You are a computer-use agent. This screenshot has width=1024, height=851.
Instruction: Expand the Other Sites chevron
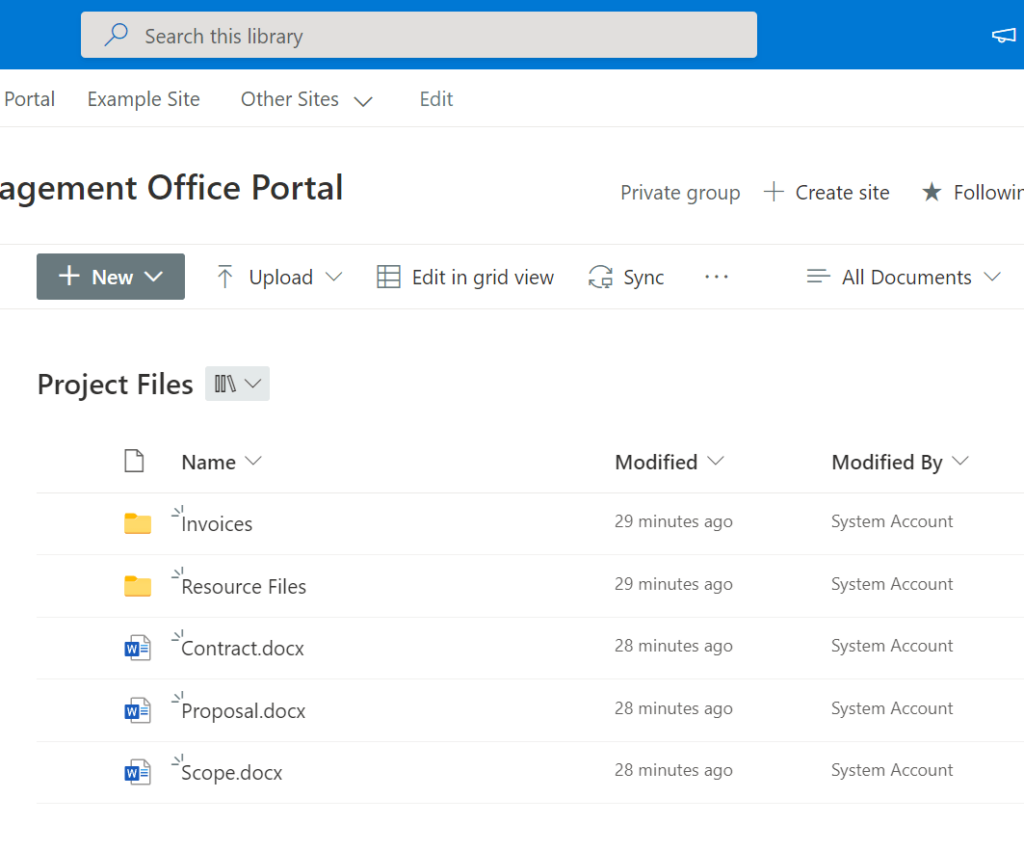pyautogui.click(x=362, y=101)
